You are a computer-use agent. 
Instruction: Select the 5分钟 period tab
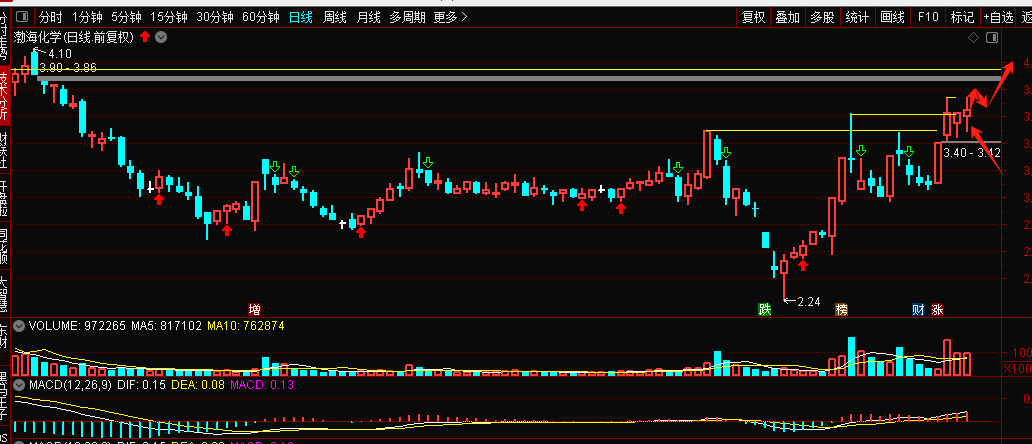click(126, 17)
